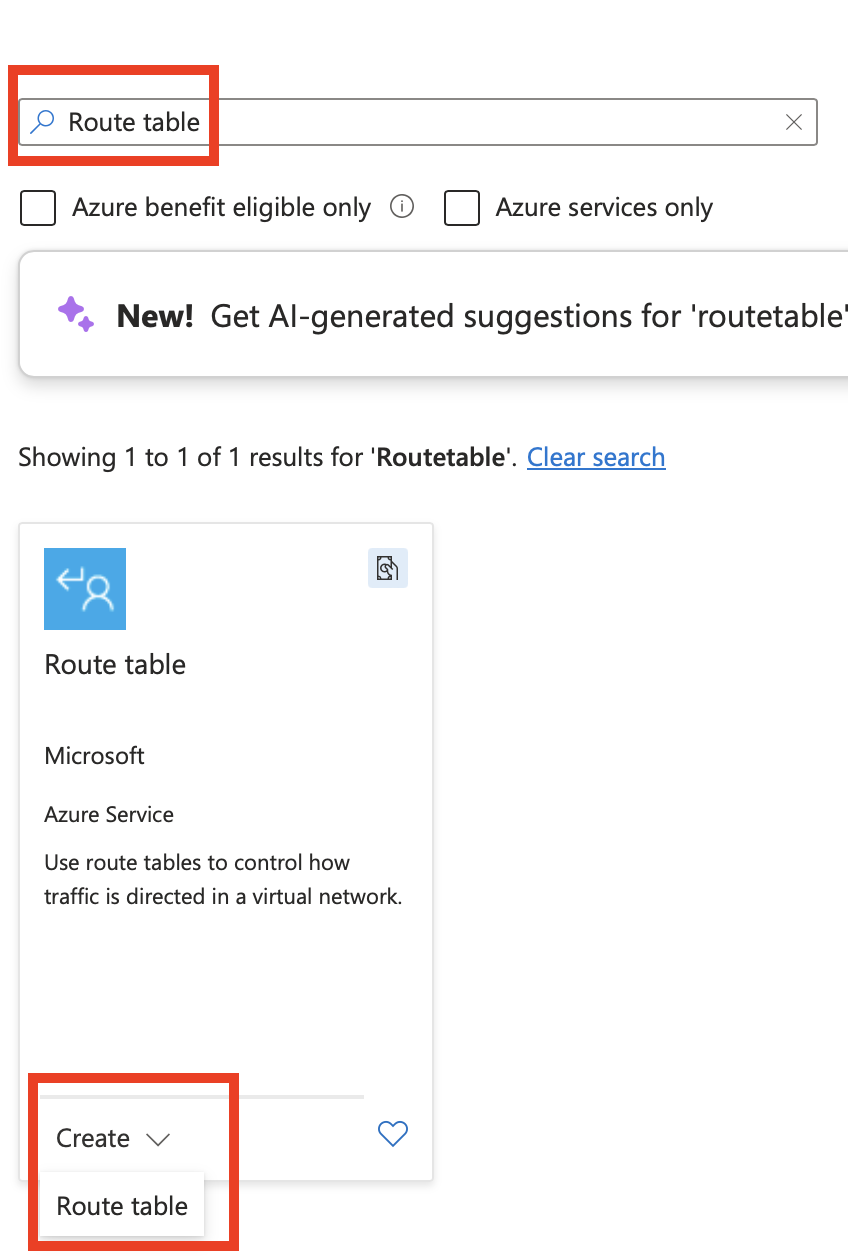Image resolution: width=848 pixels, height=1256 pixels.
Task: Enable the 'Azure benefit eligible only' checkbox
Action: pyautogui.click(x=38, y=208)
